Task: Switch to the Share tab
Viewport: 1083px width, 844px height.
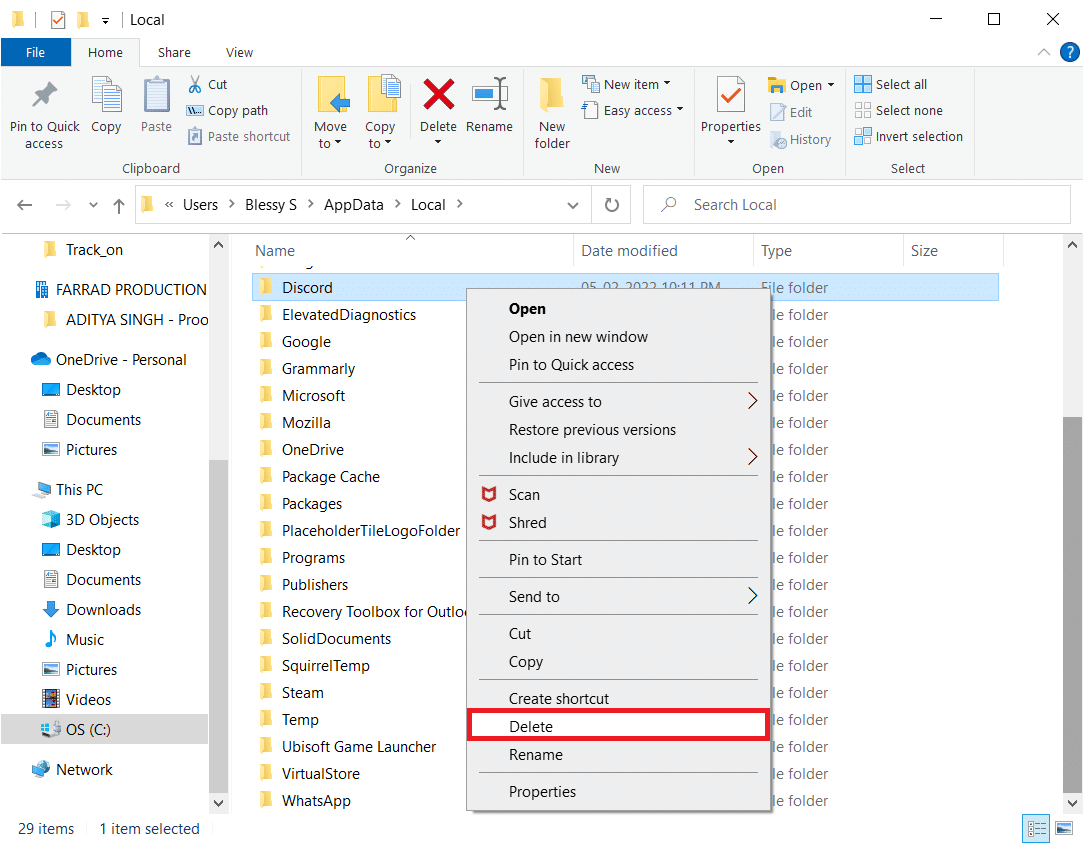Action: pos(174,52)
